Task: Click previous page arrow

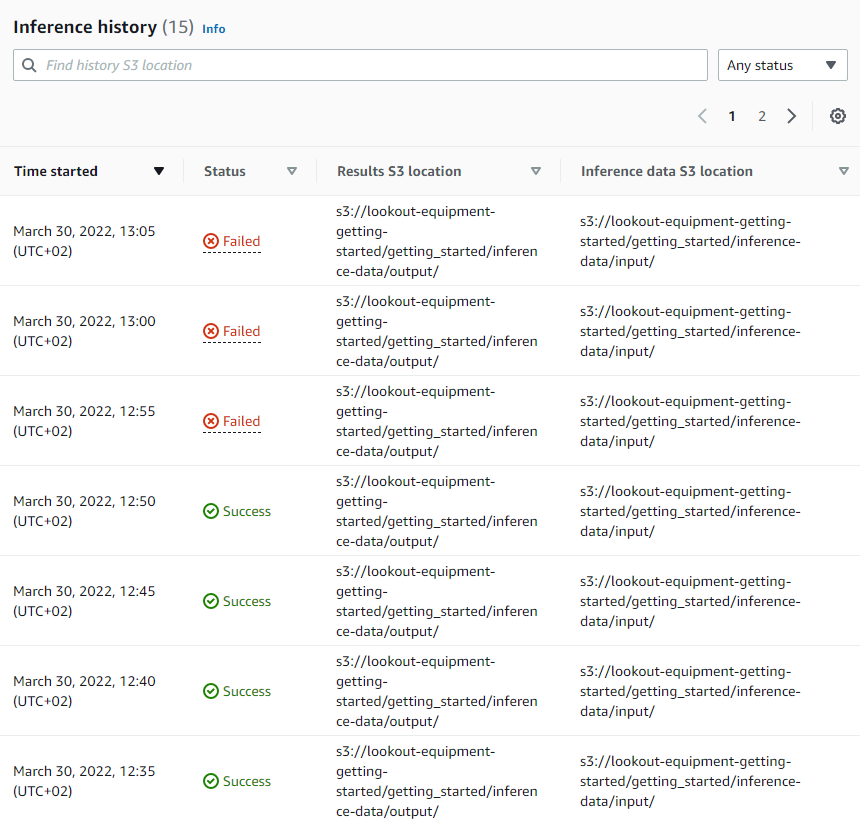Action: (x=702, y=116)
